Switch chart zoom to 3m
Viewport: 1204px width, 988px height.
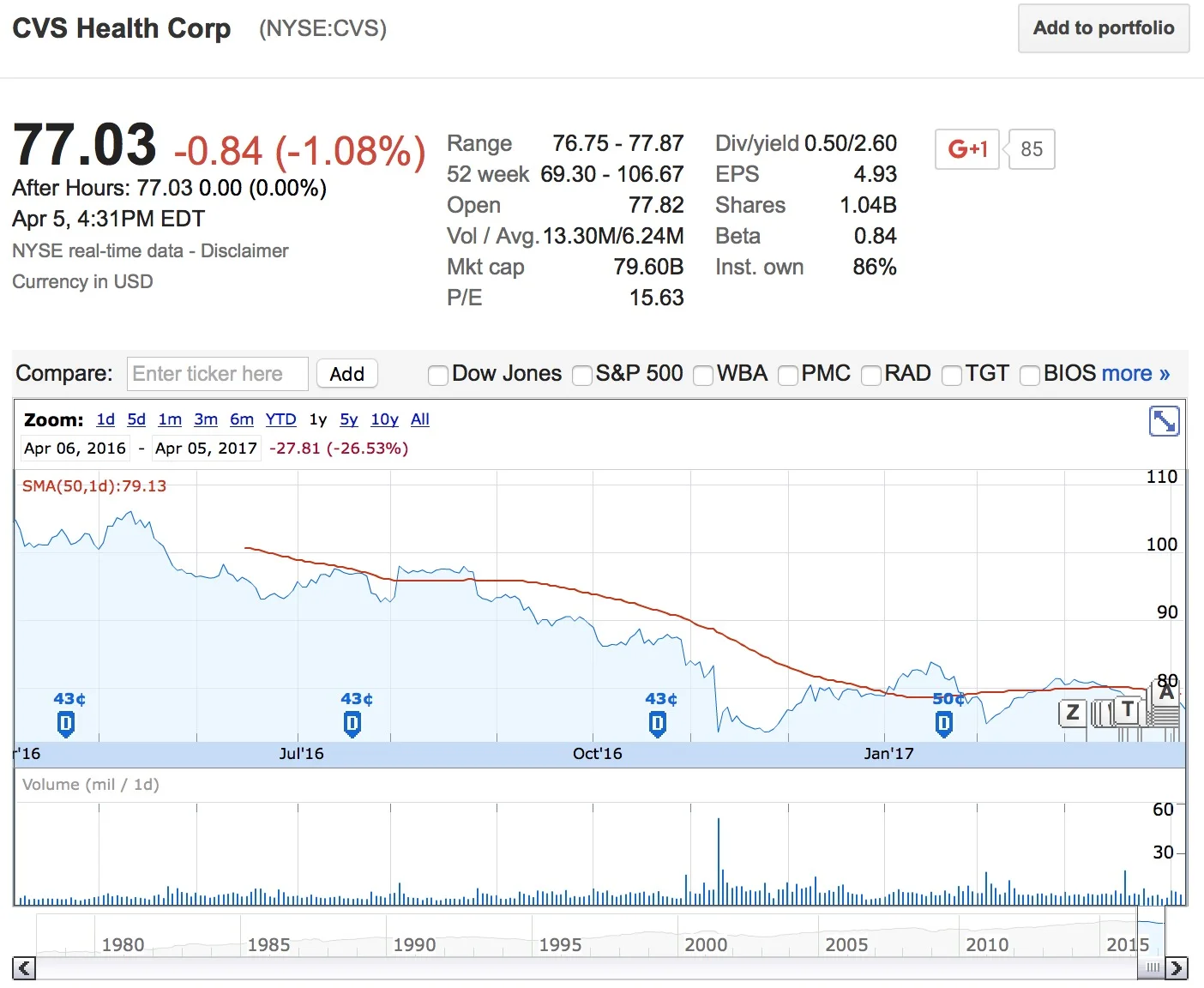click(206, 419)
